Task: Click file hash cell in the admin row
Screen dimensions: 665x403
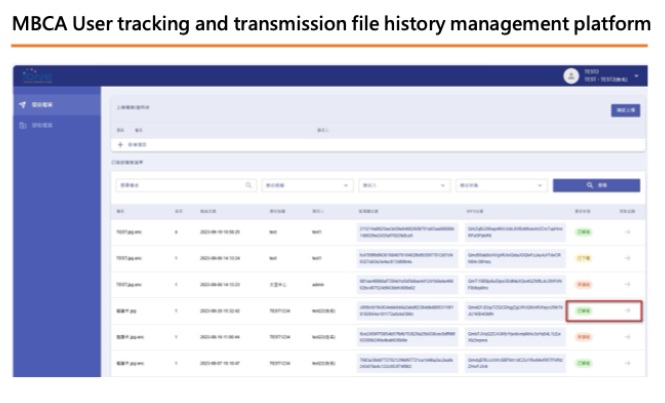Action: (x=407, y=284)
